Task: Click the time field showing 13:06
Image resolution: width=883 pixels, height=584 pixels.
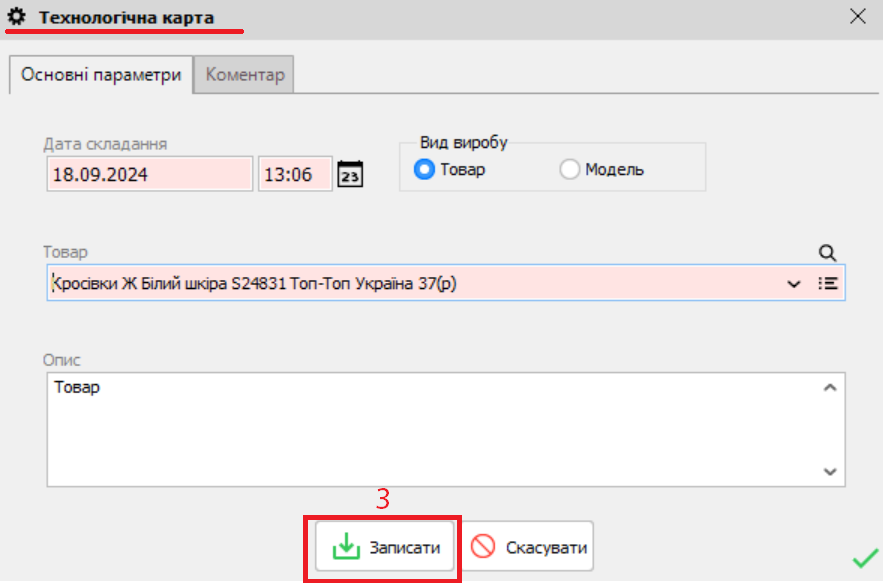Action: click(294, 174)
